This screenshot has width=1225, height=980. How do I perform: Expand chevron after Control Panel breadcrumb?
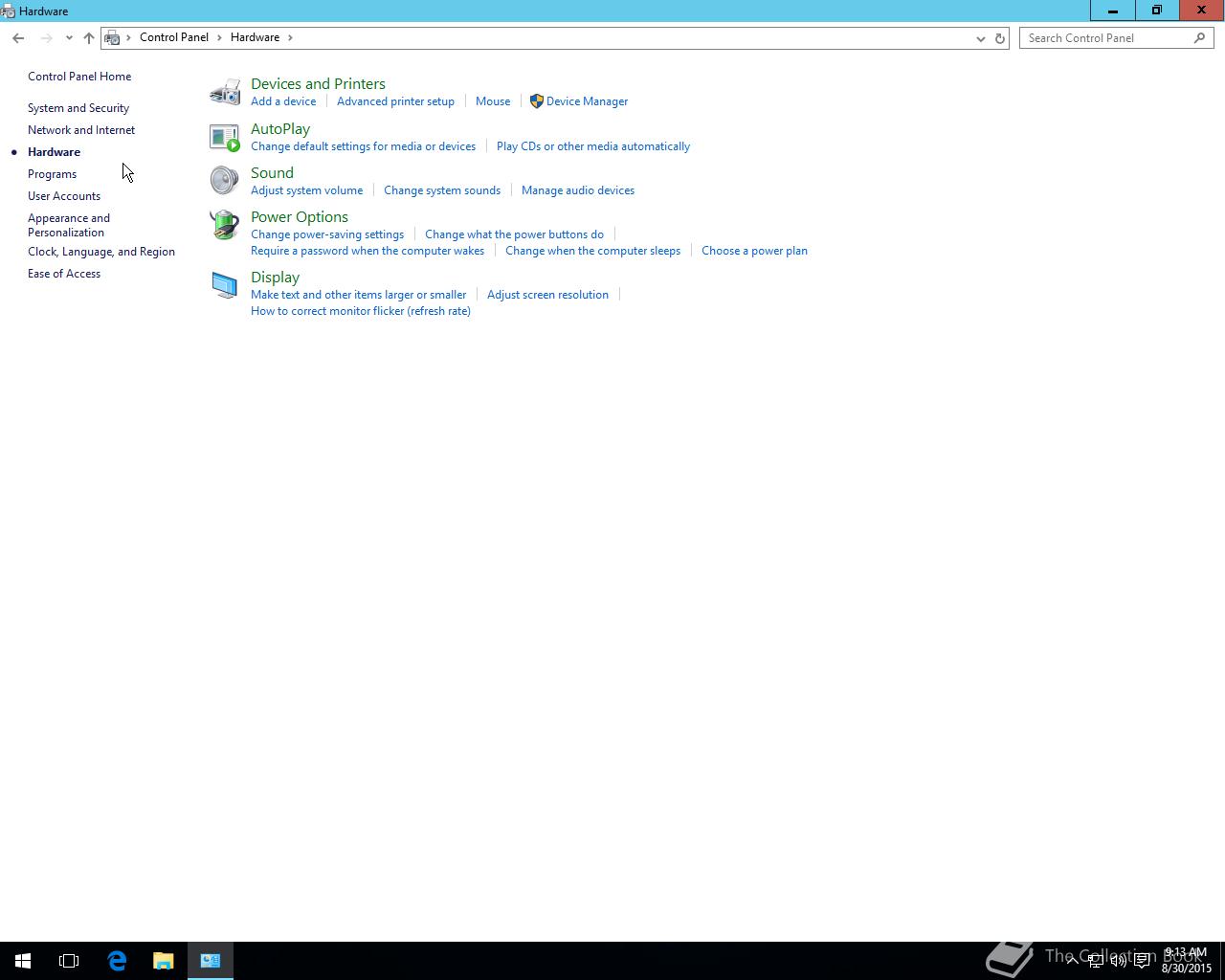(x=219, y=37)
